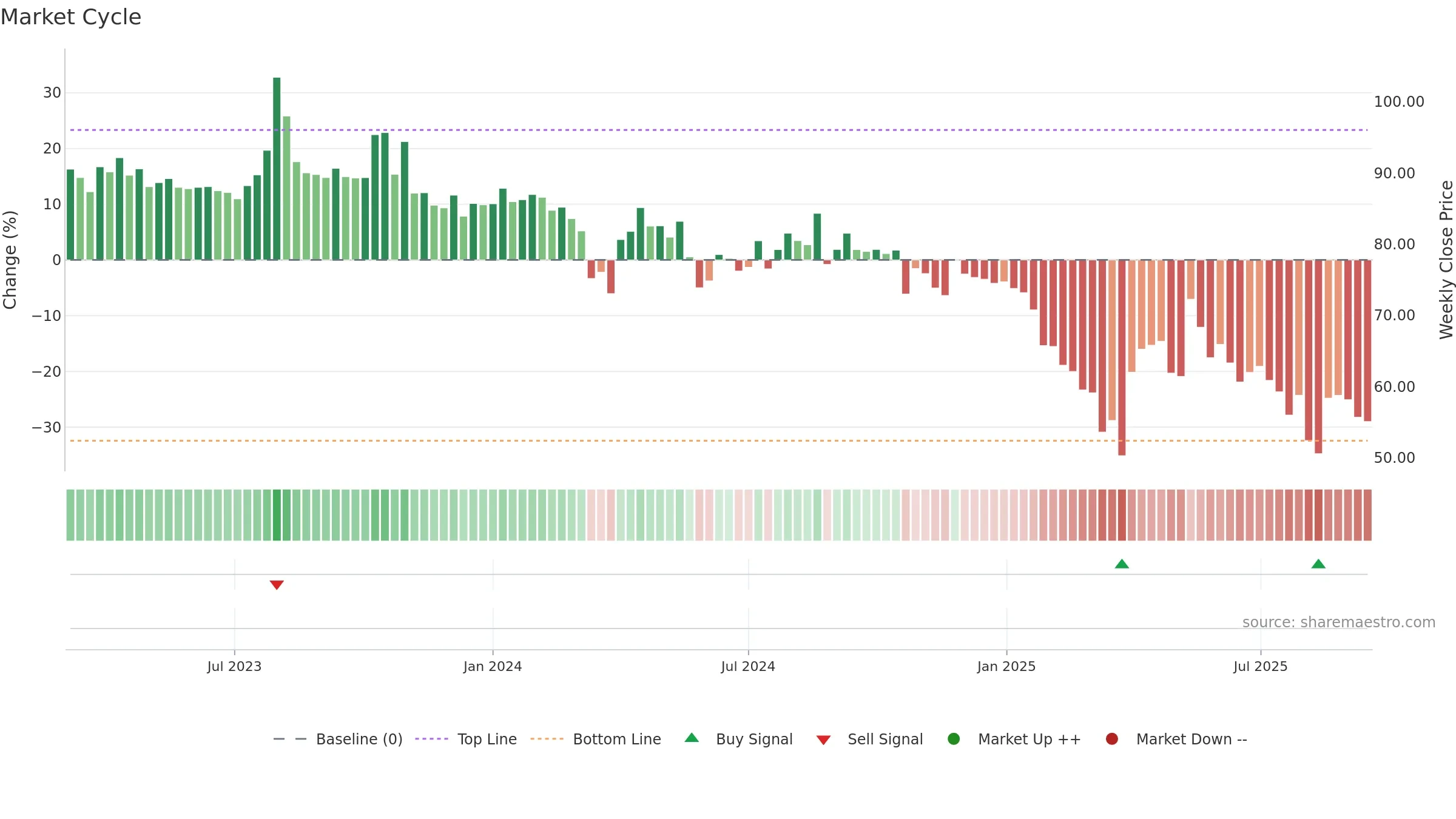Click the first green buy signal marker in early 2025
This screenshot has width=1456, height=819.
(x=1122, y=564)
